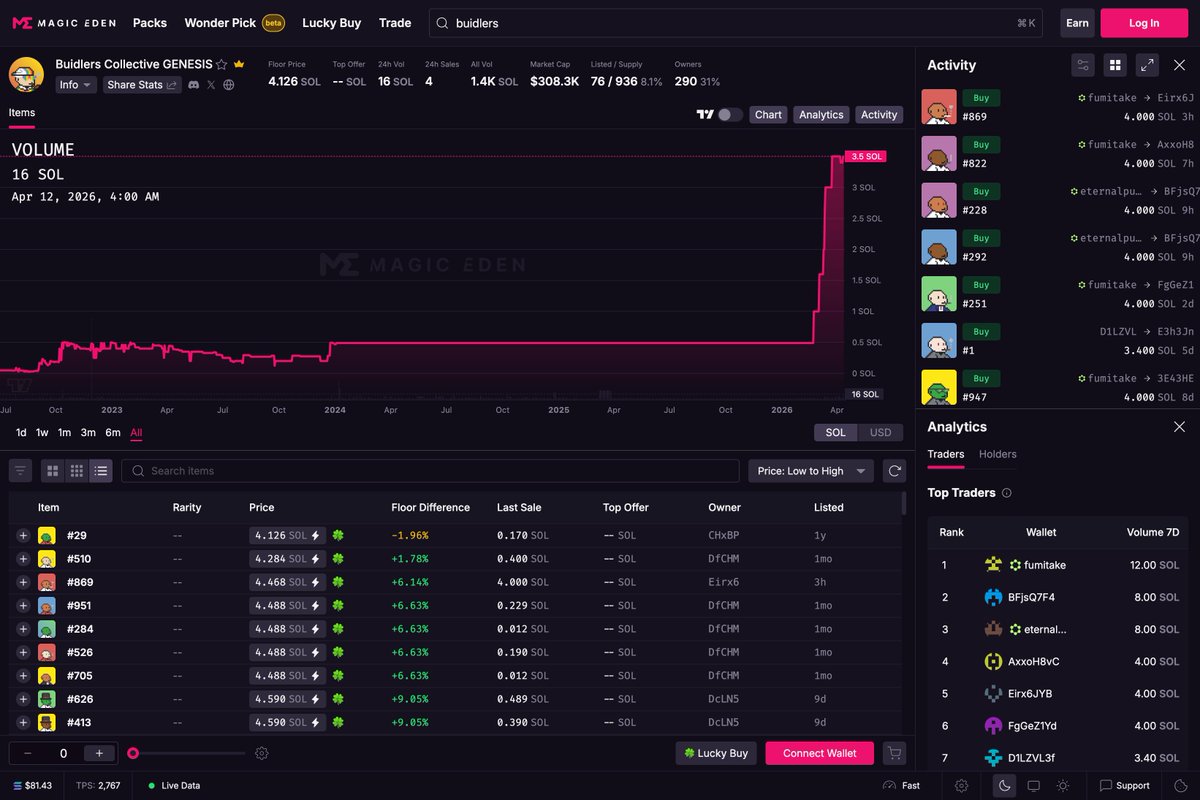Set chart range to All

pyautogui.click(x=136, y=433)
